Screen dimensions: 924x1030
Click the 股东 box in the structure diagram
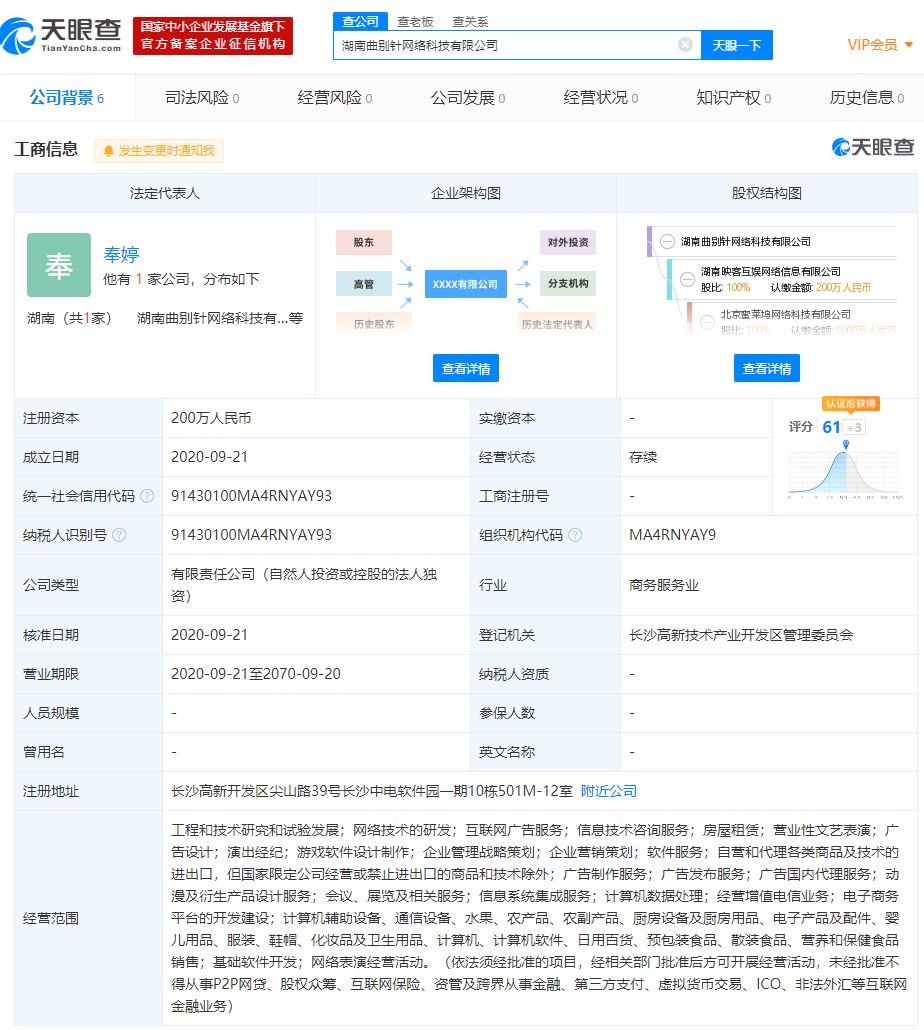point(364,242)
